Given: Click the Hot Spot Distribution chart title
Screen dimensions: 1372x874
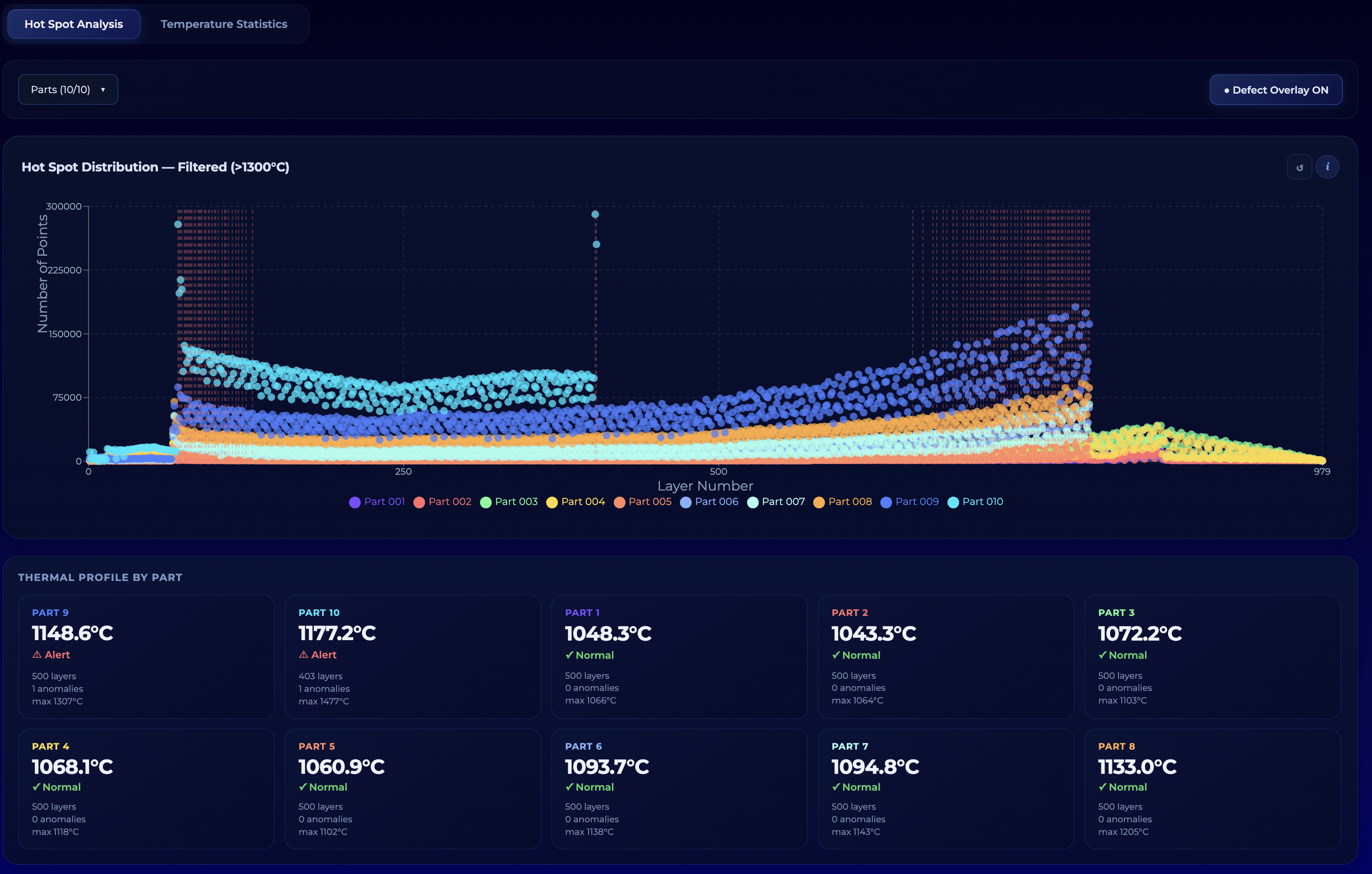Looking at the screenshot, I should point(155,167).
